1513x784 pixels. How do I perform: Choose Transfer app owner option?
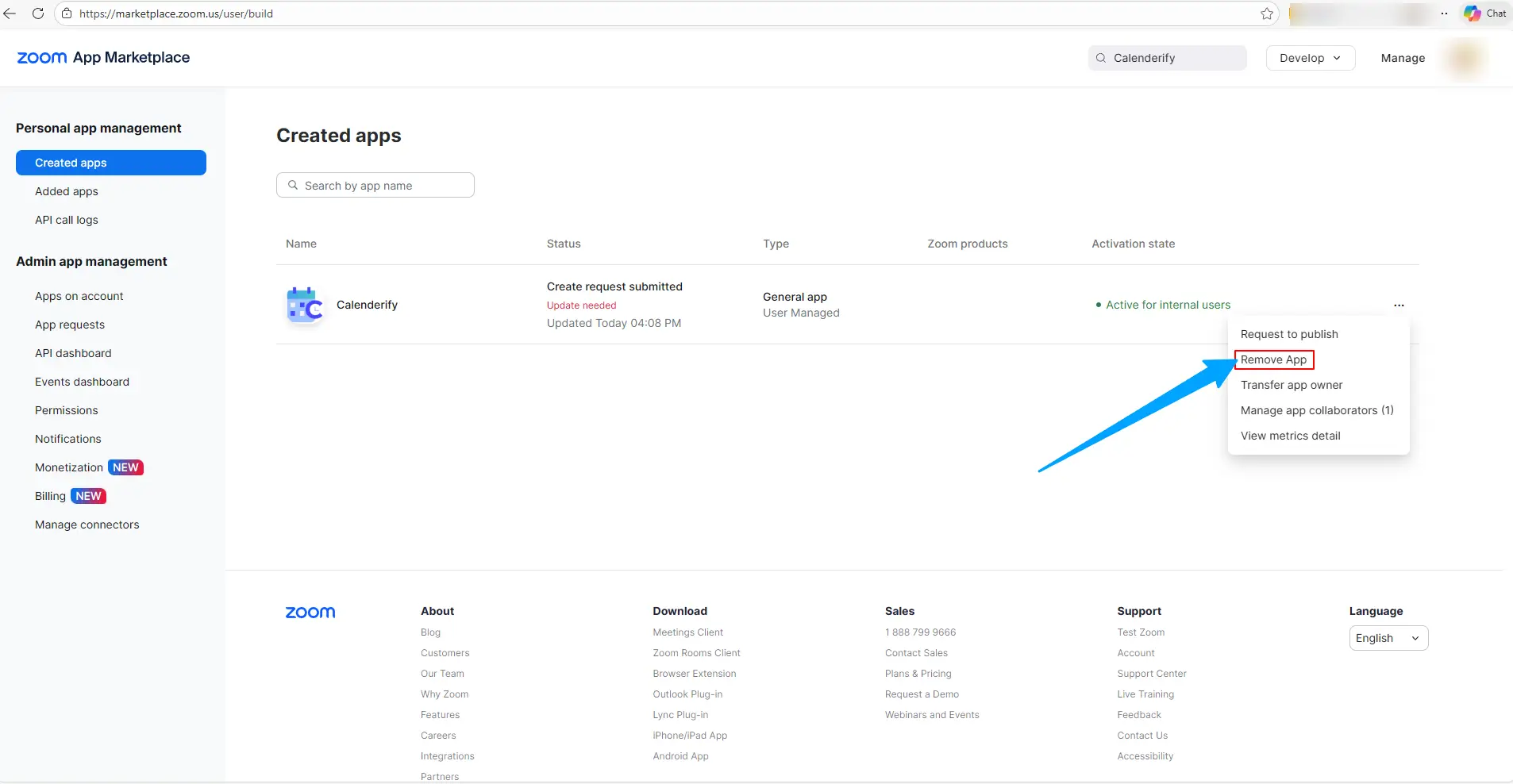point(1292,385)
